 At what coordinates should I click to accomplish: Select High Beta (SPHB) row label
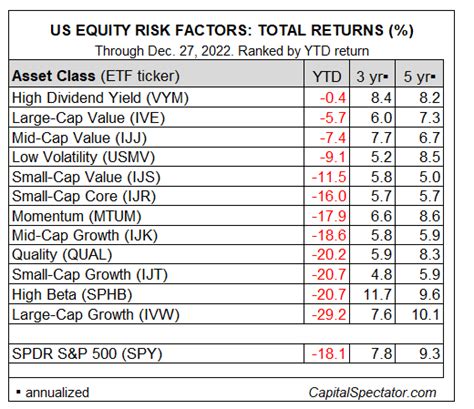coord(72,294)
